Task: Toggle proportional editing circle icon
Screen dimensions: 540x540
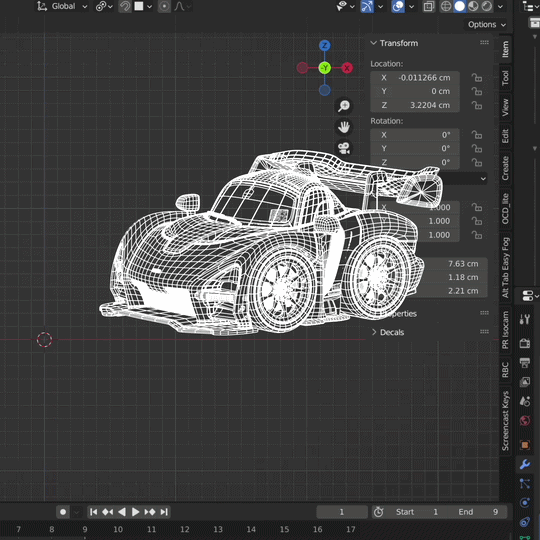Action: coord(164,6)
